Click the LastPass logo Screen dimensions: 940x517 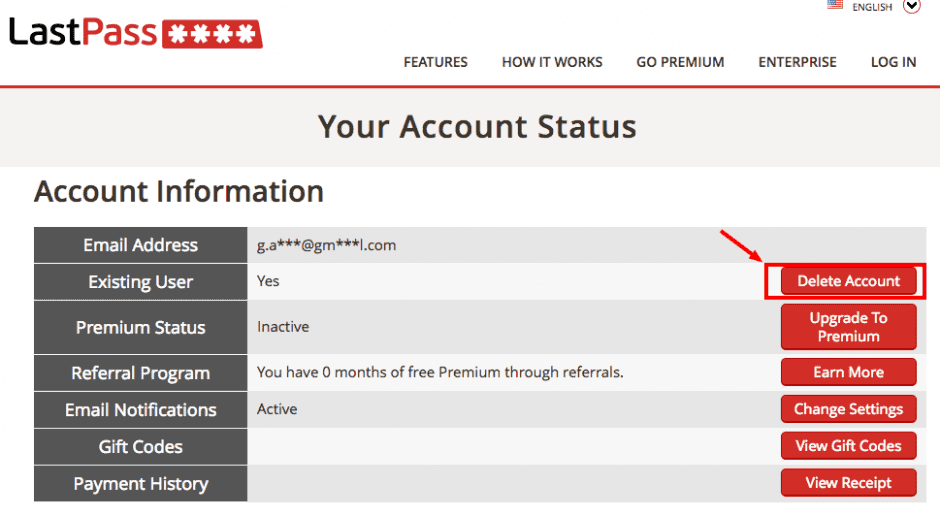tap(135, 33)
